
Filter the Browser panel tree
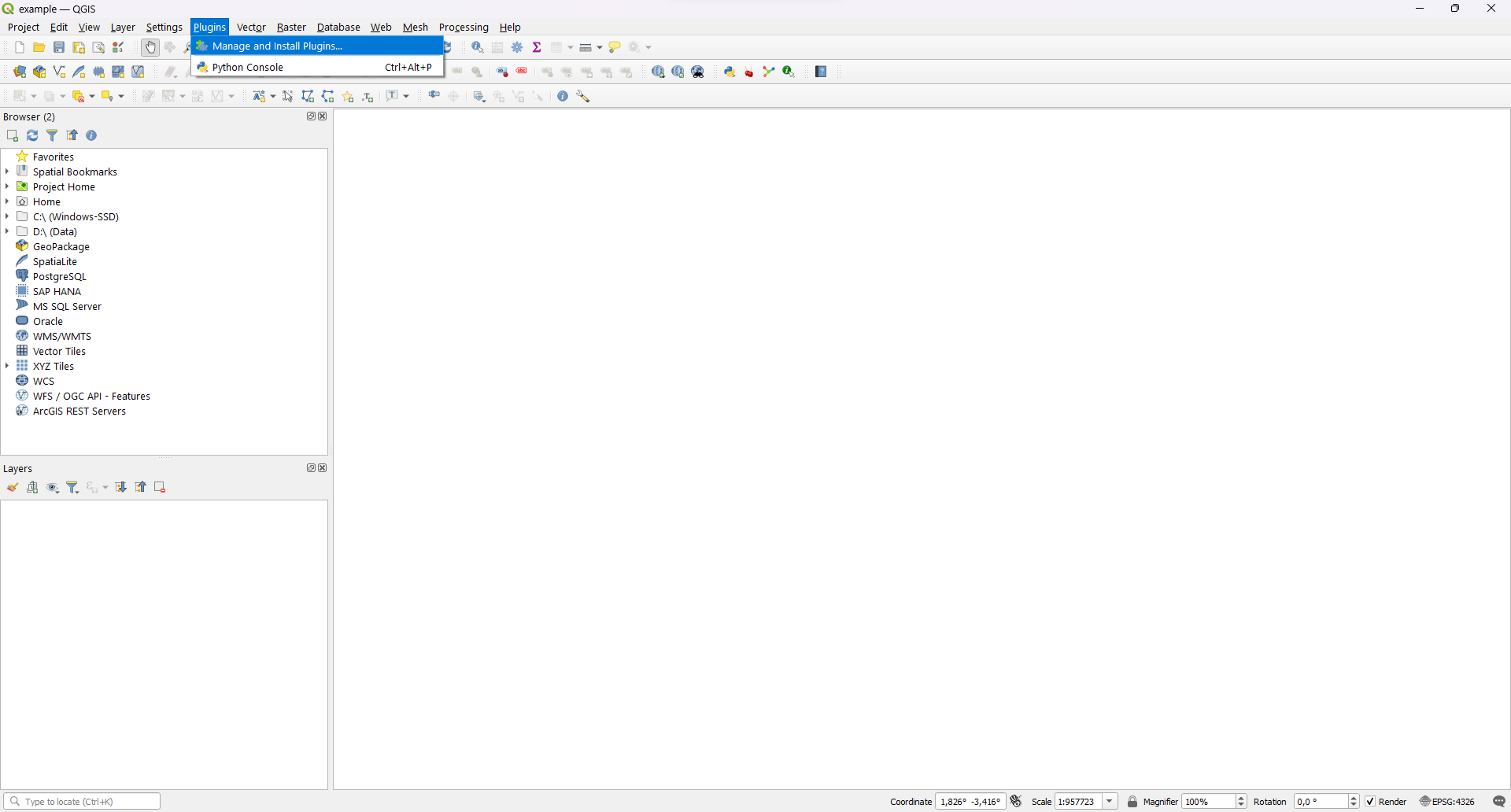[x=52, y=135]
